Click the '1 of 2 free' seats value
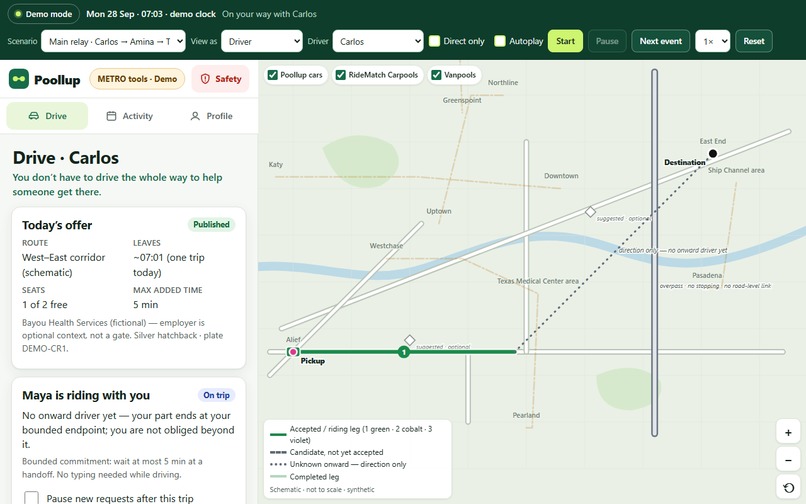Screen dimensions: 806x504 45,304
